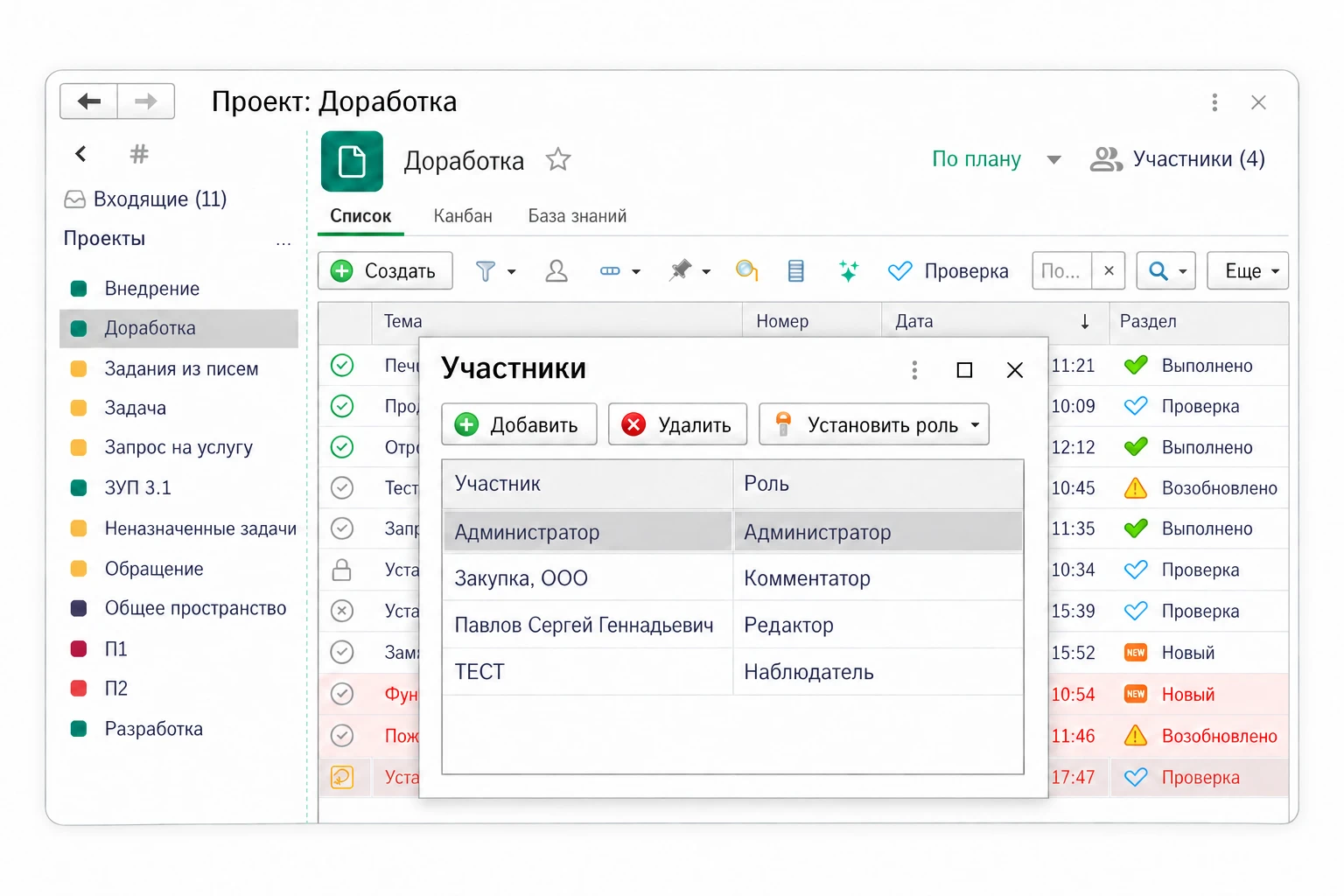Go forward with the right arrow button
1344x896 pixels.
146,101
